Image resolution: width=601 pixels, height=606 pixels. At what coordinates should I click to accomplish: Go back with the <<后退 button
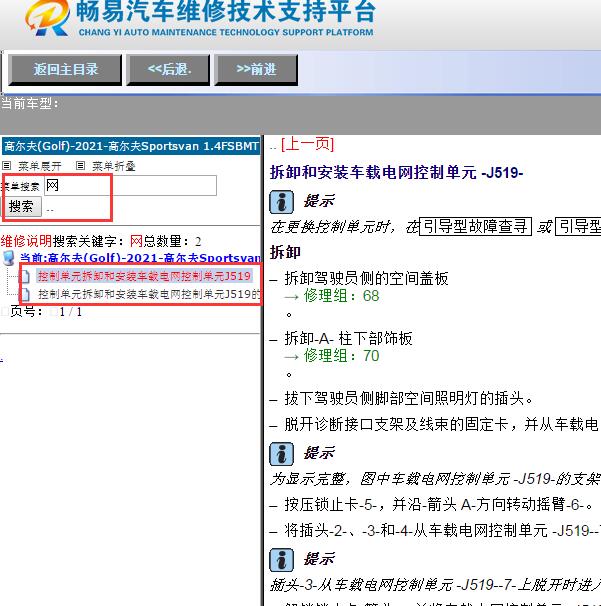tap(168, 70)
